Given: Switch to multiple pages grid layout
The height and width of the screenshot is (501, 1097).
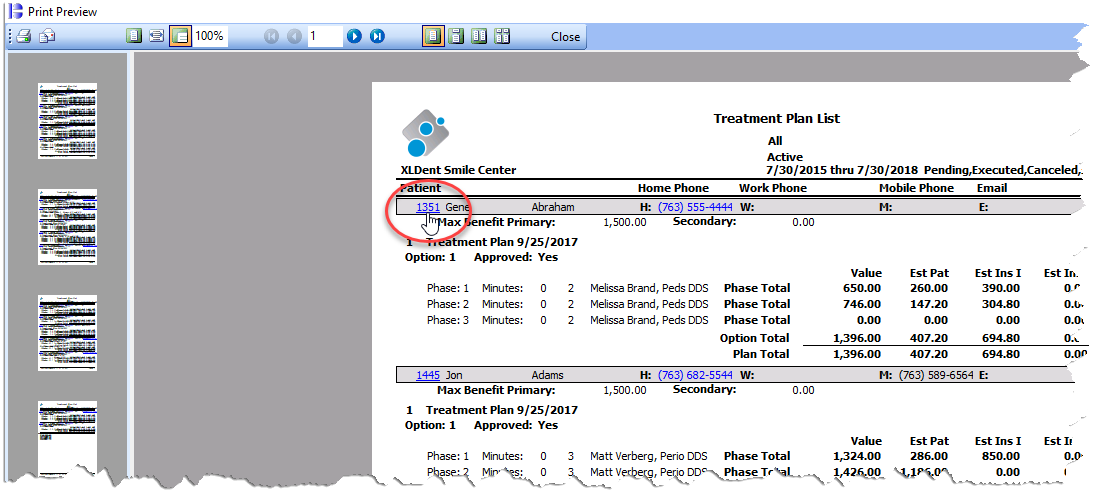Looking at the screenshot, I should pos(502,37).
